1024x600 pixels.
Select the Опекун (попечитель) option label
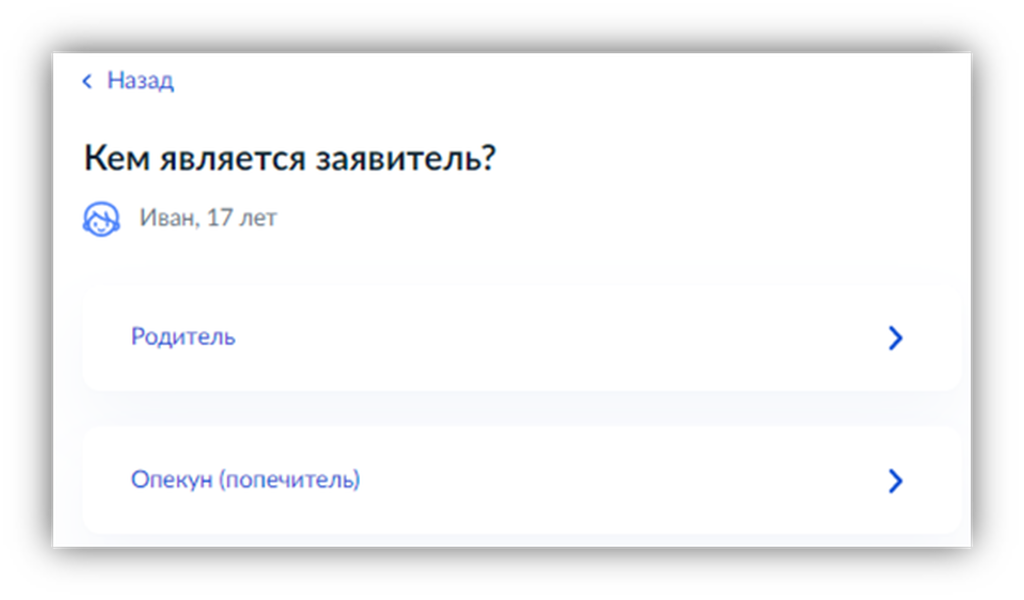[245, 480]
